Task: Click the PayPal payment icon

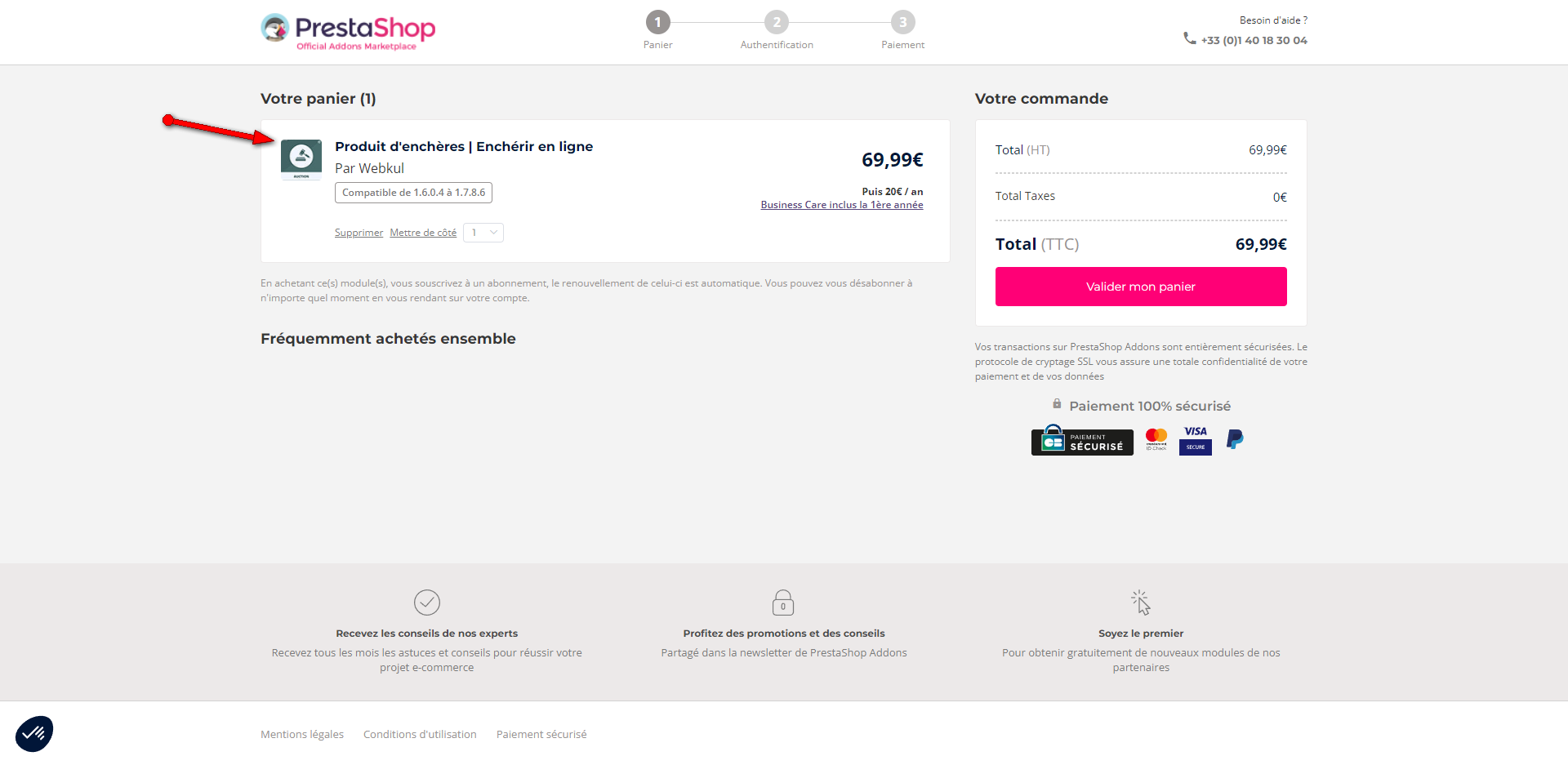Action: click(x=1235, y=440)
